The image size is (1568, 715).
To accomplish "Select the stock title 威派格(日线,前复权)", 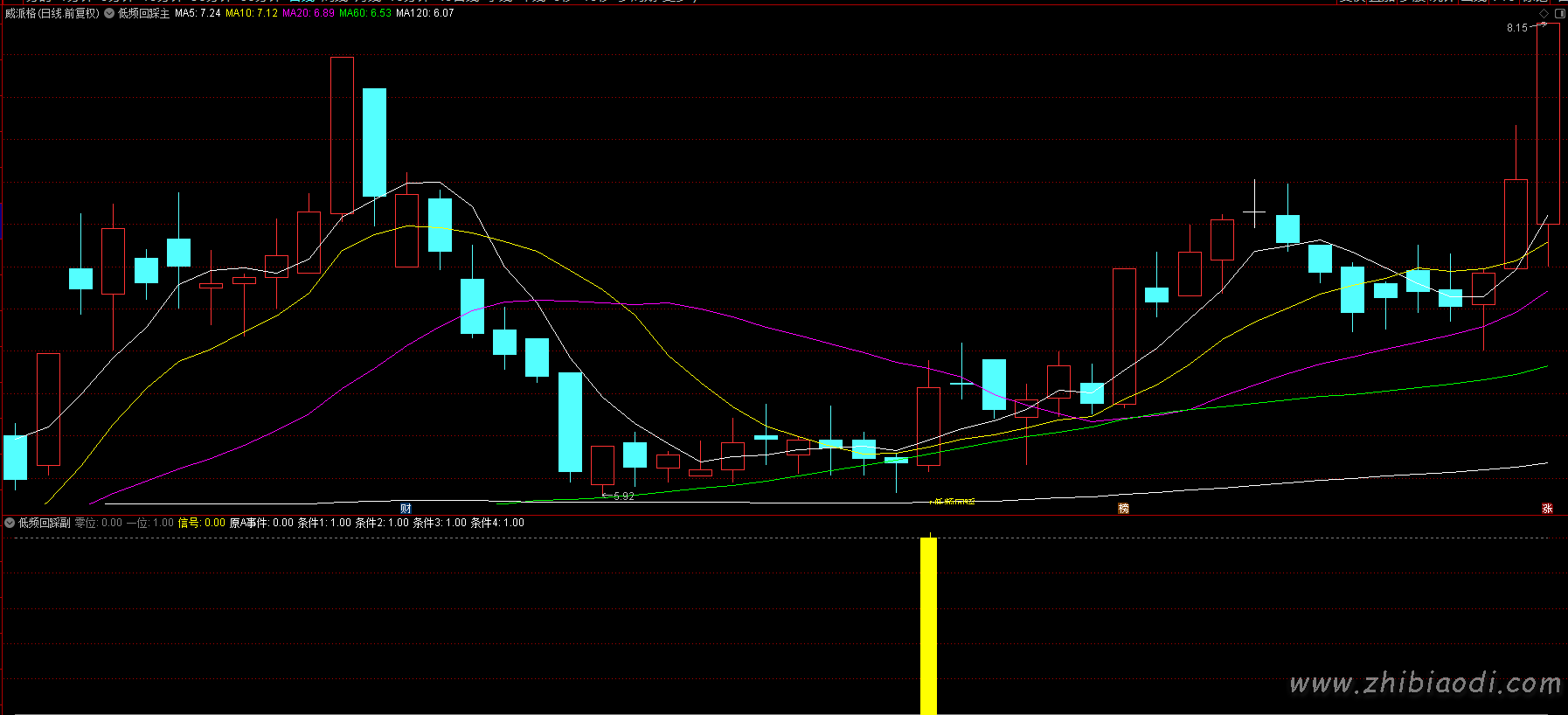I will pyautogui.click(x=52, y=14).
